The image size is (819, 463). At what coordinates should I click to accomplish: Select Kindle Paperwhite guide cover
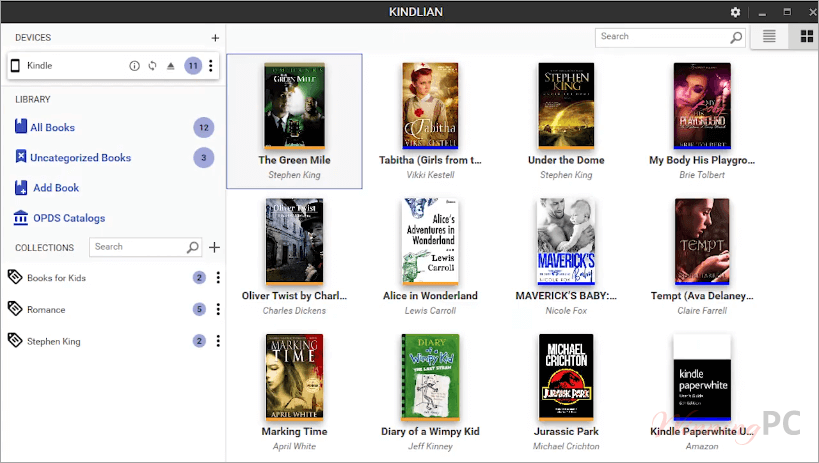pos(702,377)
